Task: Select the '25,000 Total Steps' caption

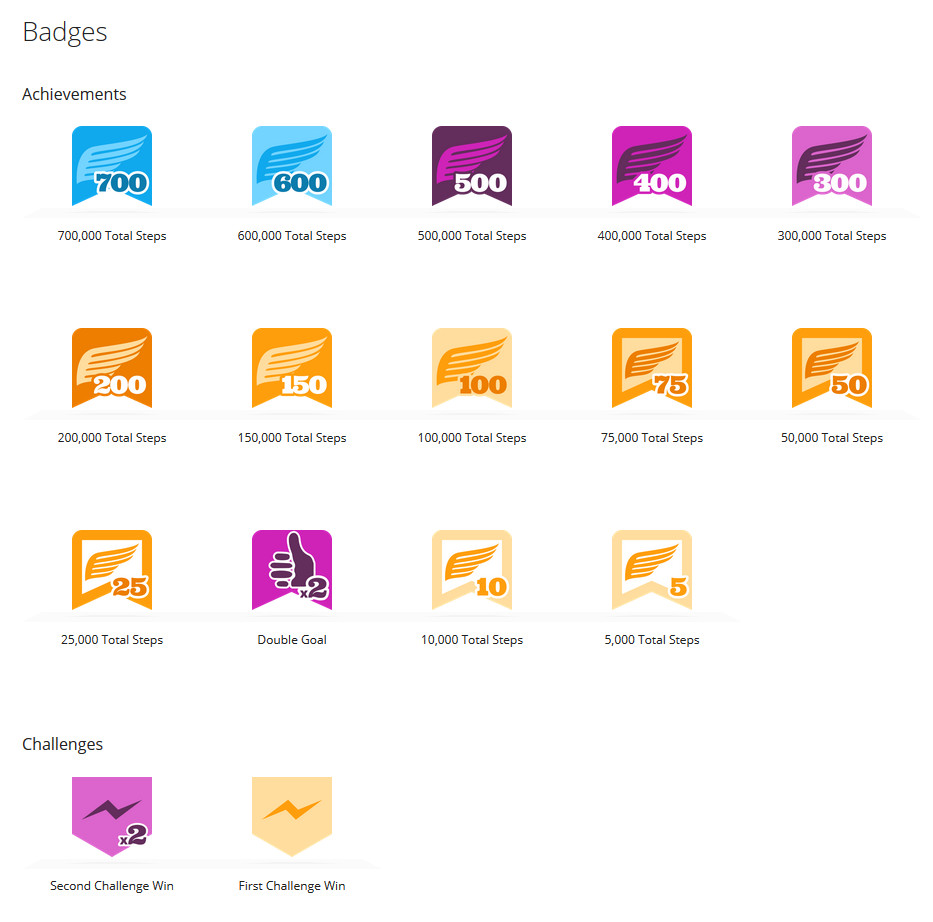Action: pyautogui.click(x=112, y=640)
